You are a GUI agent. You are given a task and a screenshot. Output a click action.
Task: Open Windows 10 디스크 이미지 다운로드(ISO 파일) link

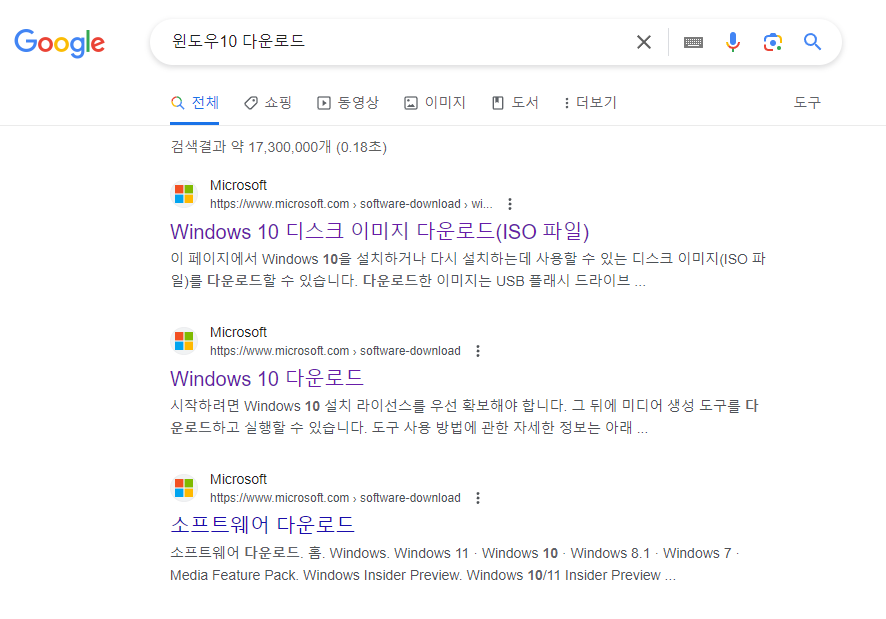[380, 231]
